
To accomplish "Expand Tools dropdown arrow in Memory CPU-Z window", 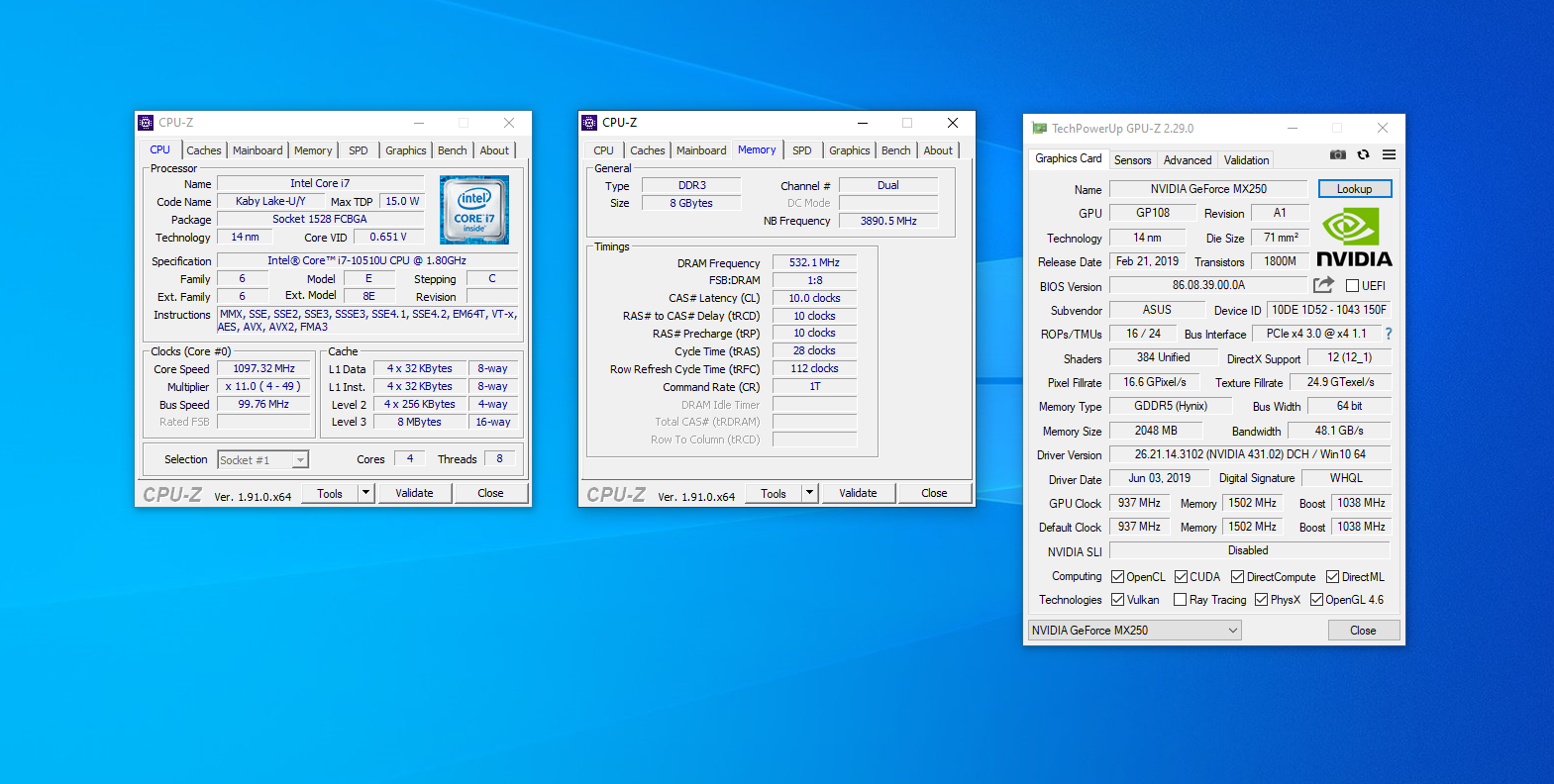I will click(x=809, y=493).
